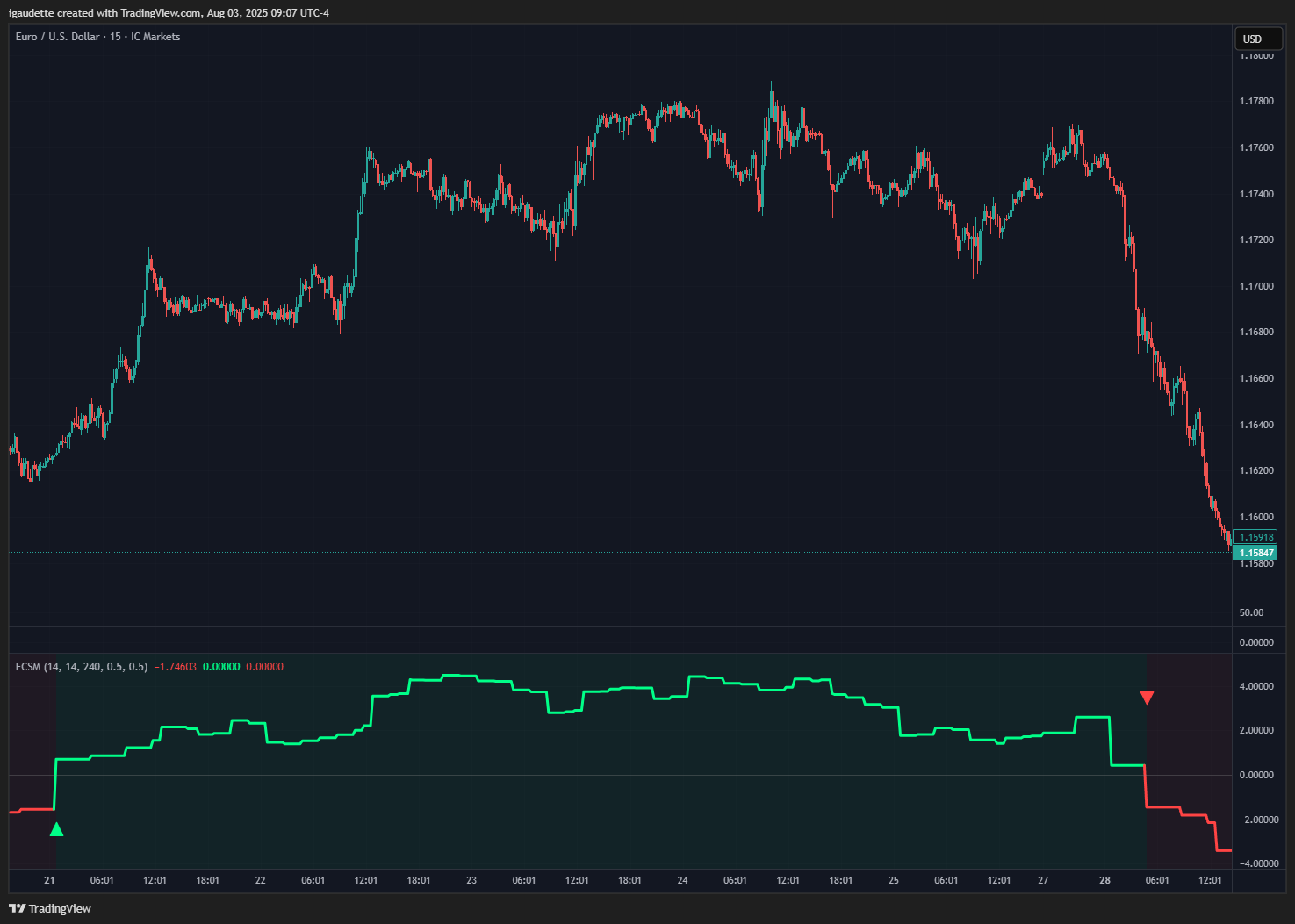Click the red down-triangle sell signal marker
Screen dimensions: 1295x924
(1147, 698)
